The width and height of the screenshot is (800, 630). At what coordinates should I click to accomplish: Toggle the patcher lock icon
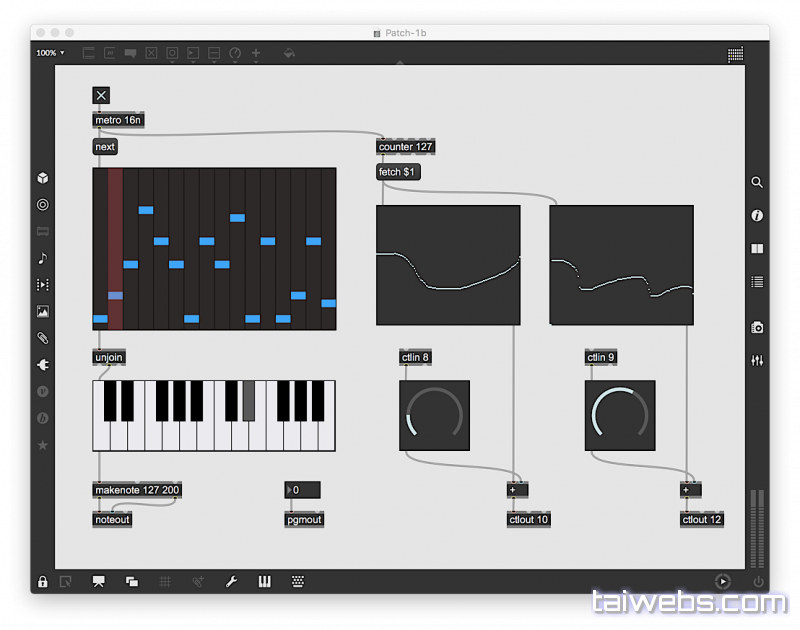pyautogui.click(x=42, y=581)
